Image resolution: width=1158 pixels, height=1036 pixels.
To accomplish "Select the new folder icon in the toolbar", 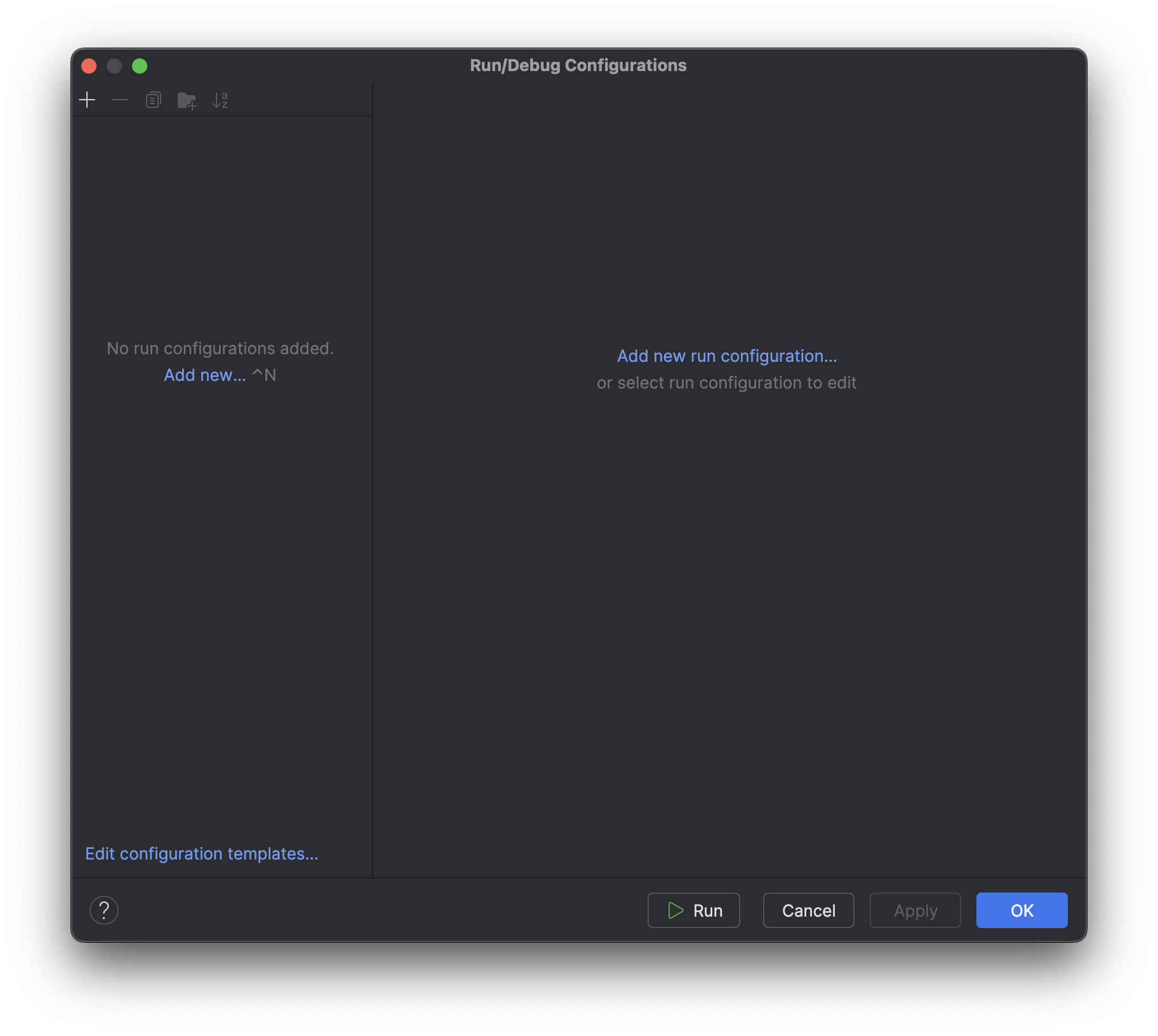I will point(187,100).
